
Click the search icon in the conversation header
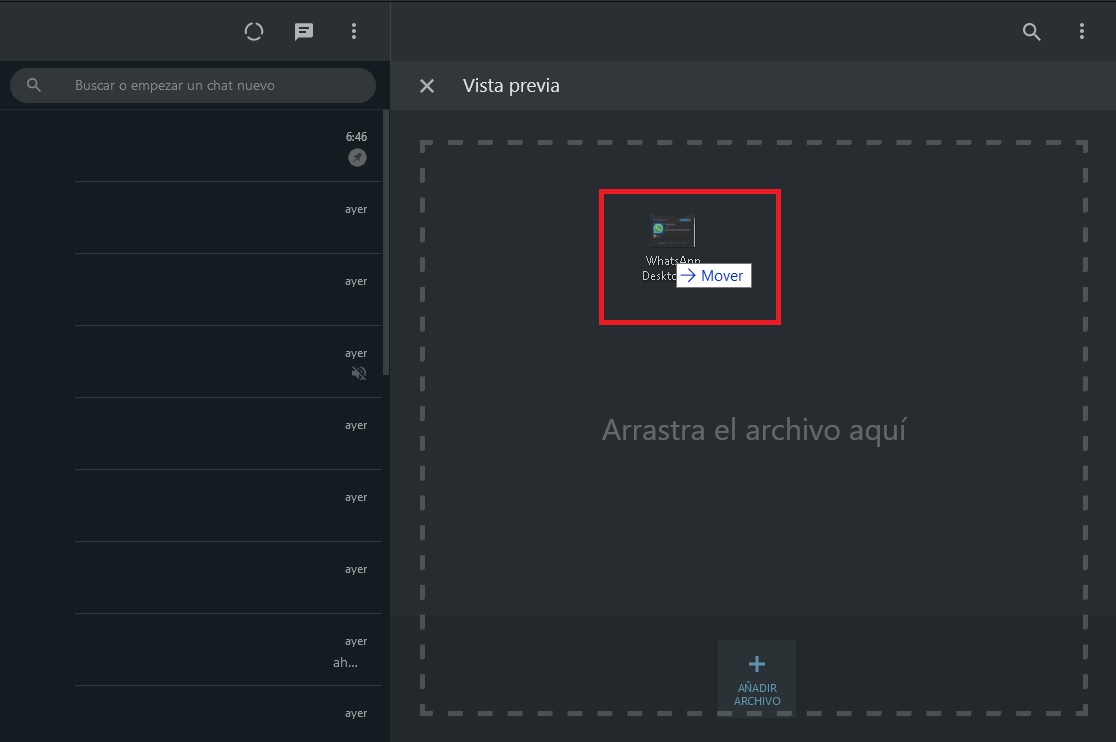point(1031,31)
